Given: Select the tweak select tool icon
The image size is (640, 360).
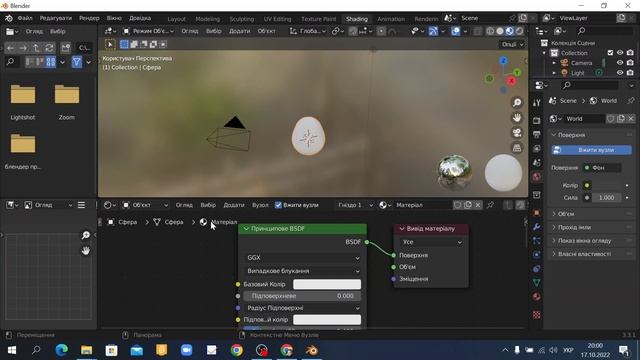Looking at the screenshot, I should (x=110, y=44).
